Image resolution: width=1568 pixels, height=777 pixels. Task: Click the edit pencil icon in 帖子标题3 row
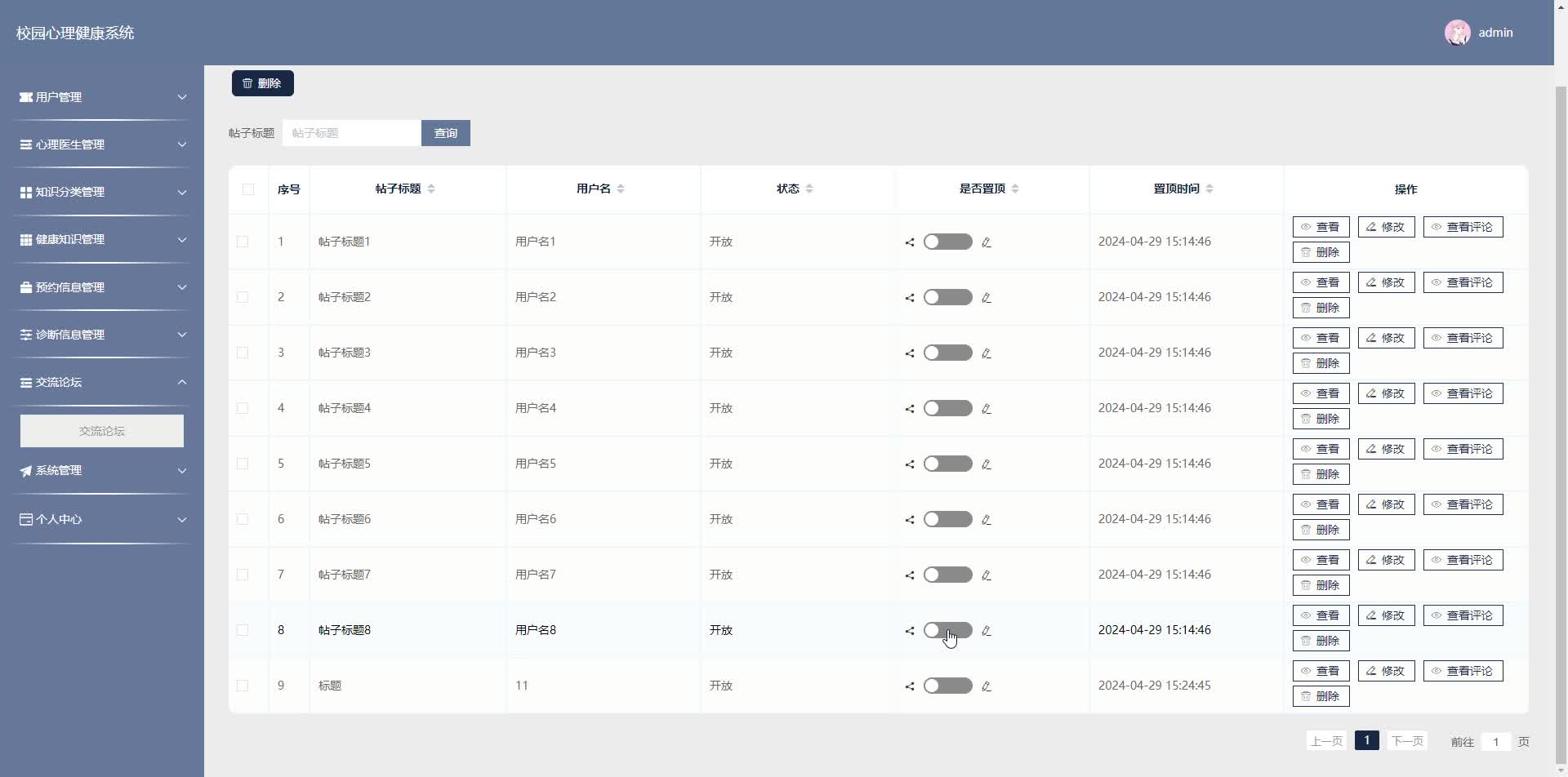987,353
